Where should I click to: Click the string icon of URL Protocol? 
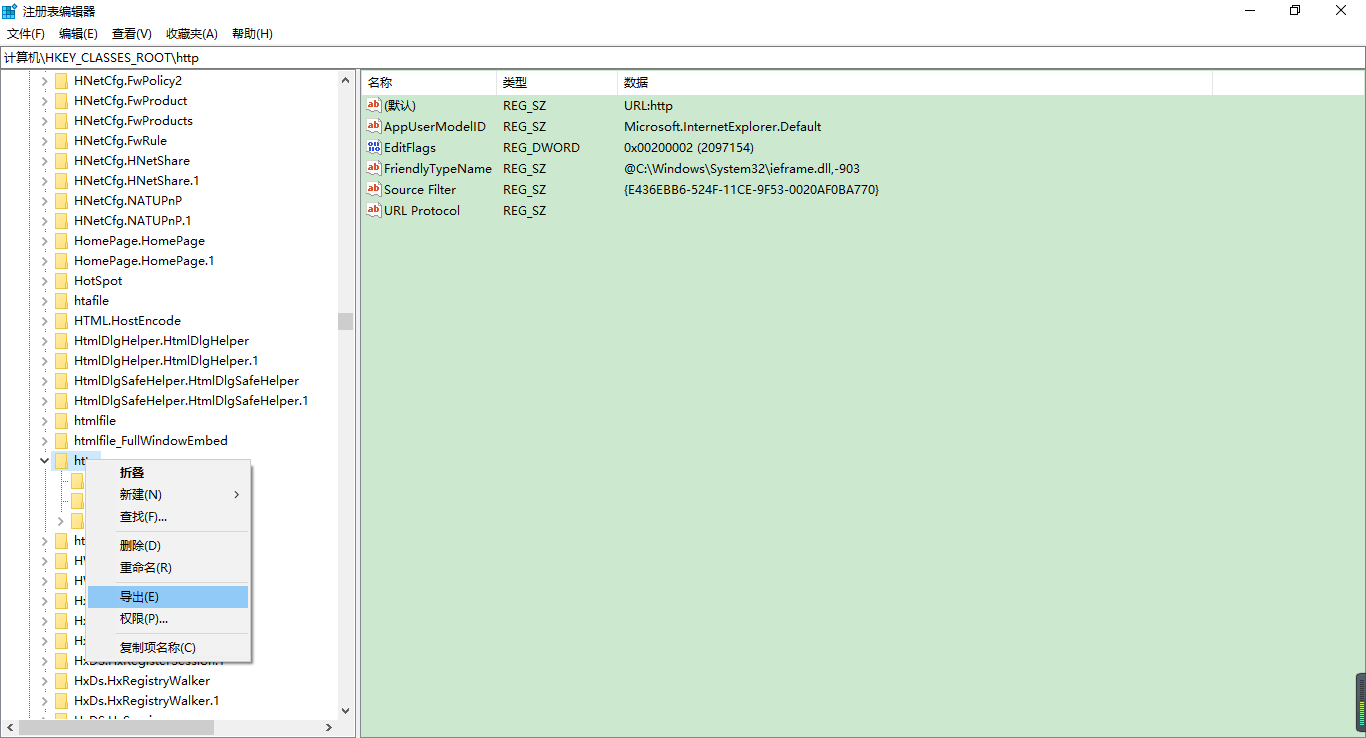coord(375,210)
